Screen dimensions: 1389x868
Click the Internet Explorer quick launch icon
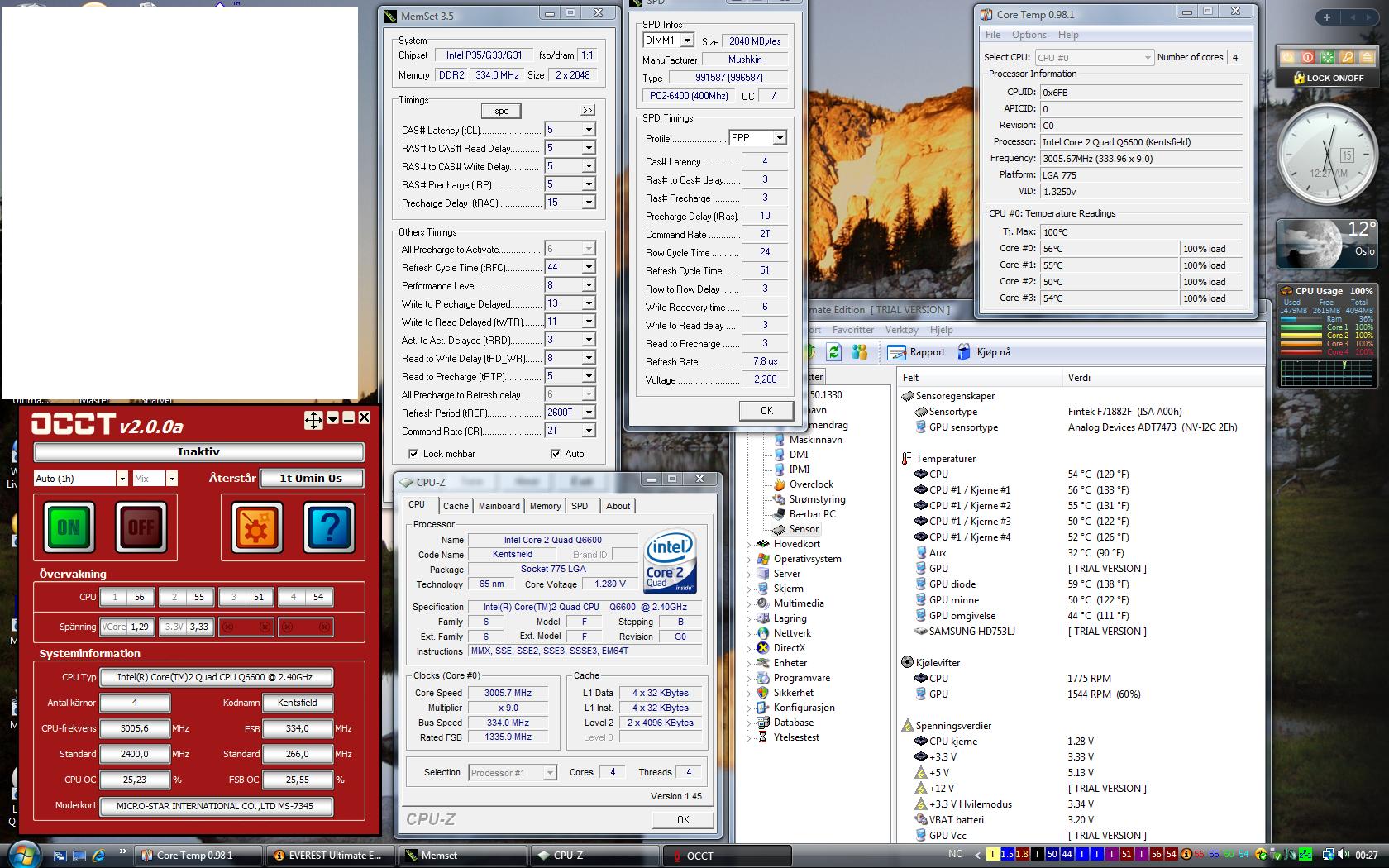(98, 856)
